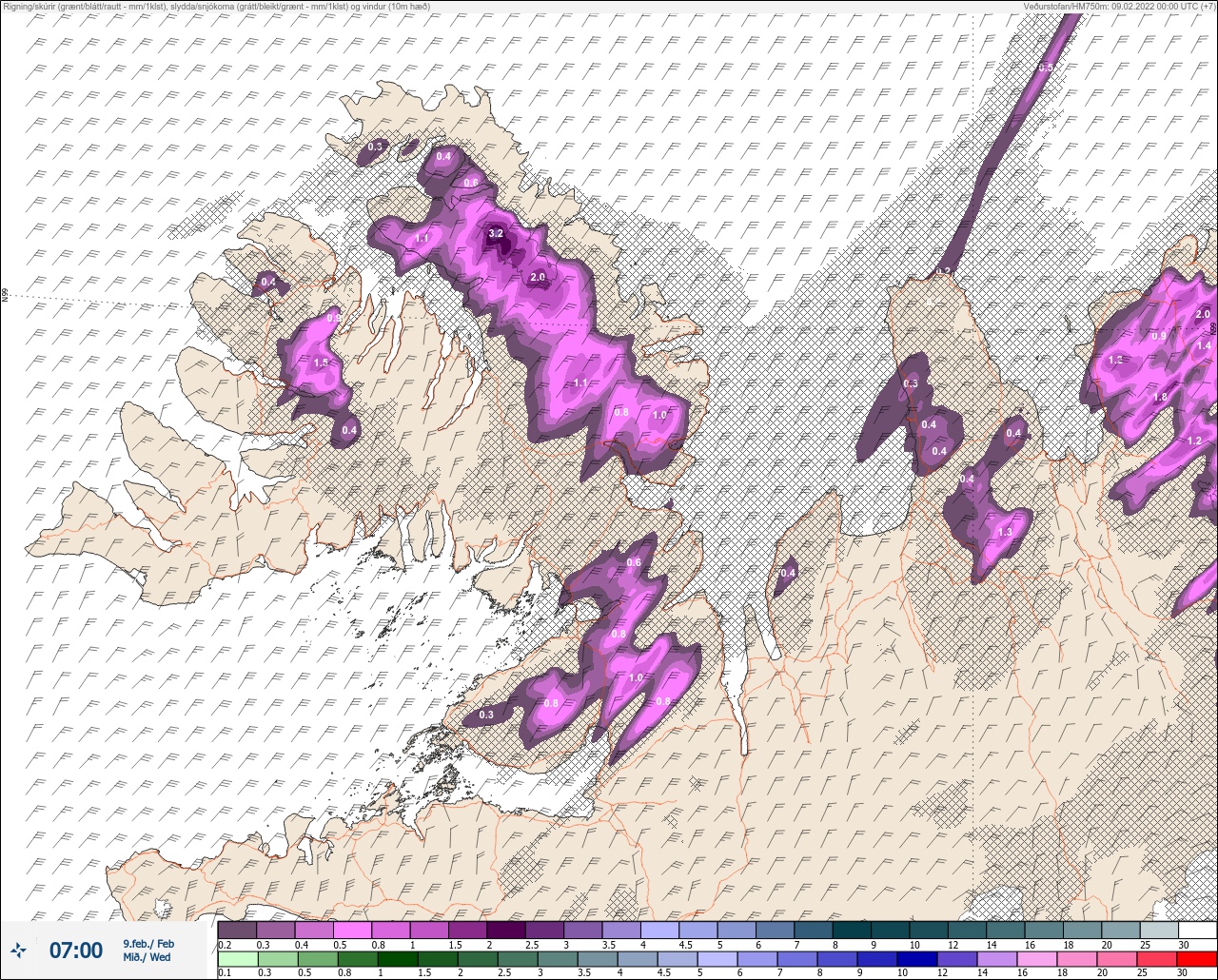Viewport: 1218px width, 980px height.
Task: Click the red rain legend swatch labeled 30
Action: click(1196, 959)
